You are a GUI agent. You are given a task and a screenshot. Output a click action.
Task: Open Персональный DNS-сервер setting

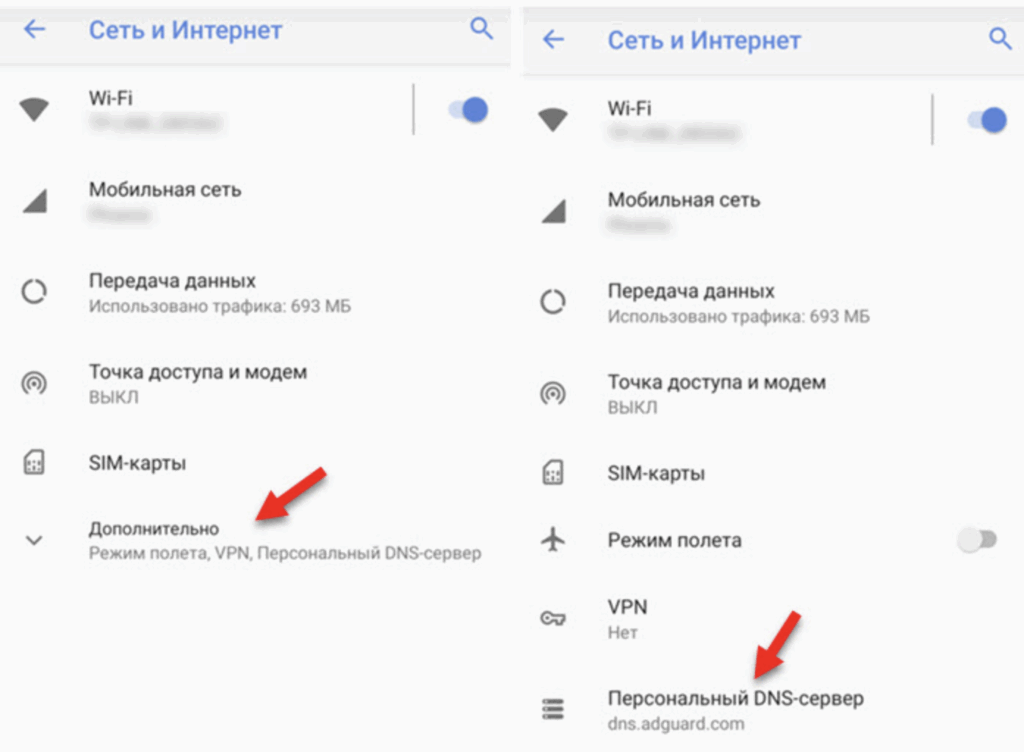(773, 710)
